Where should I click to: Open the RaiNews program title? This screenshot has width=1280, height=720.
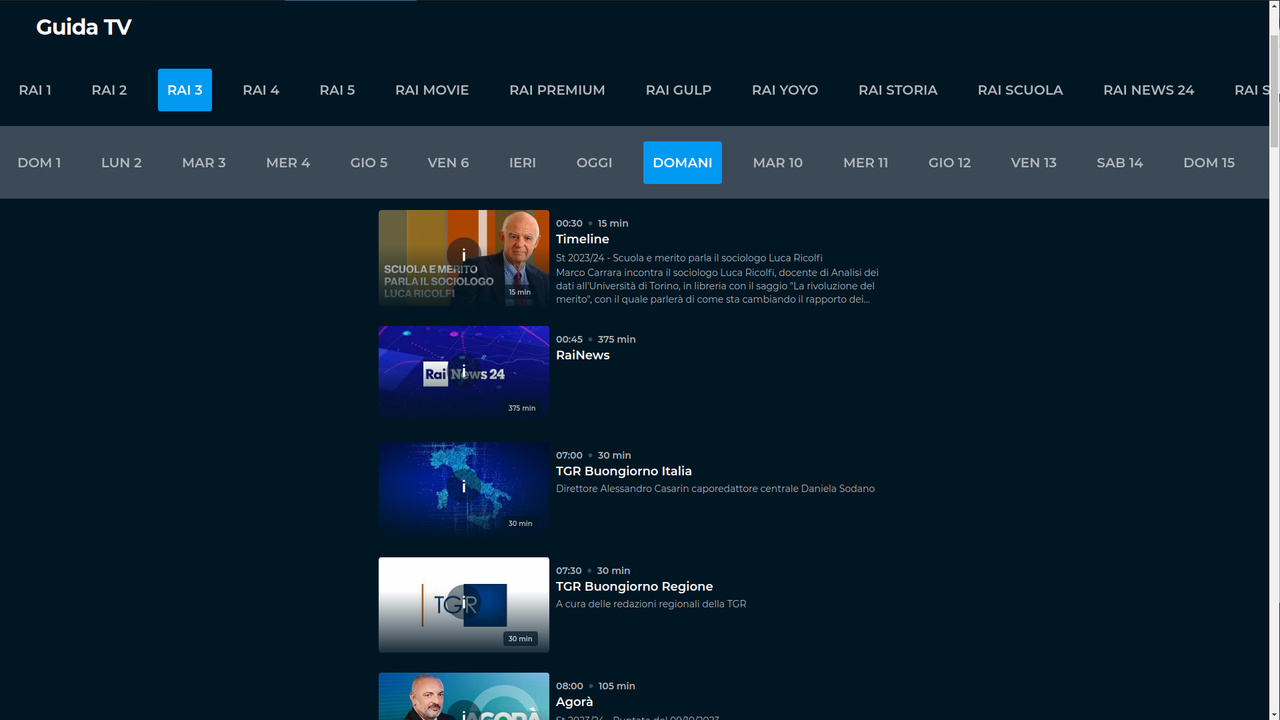pos(583,355)
